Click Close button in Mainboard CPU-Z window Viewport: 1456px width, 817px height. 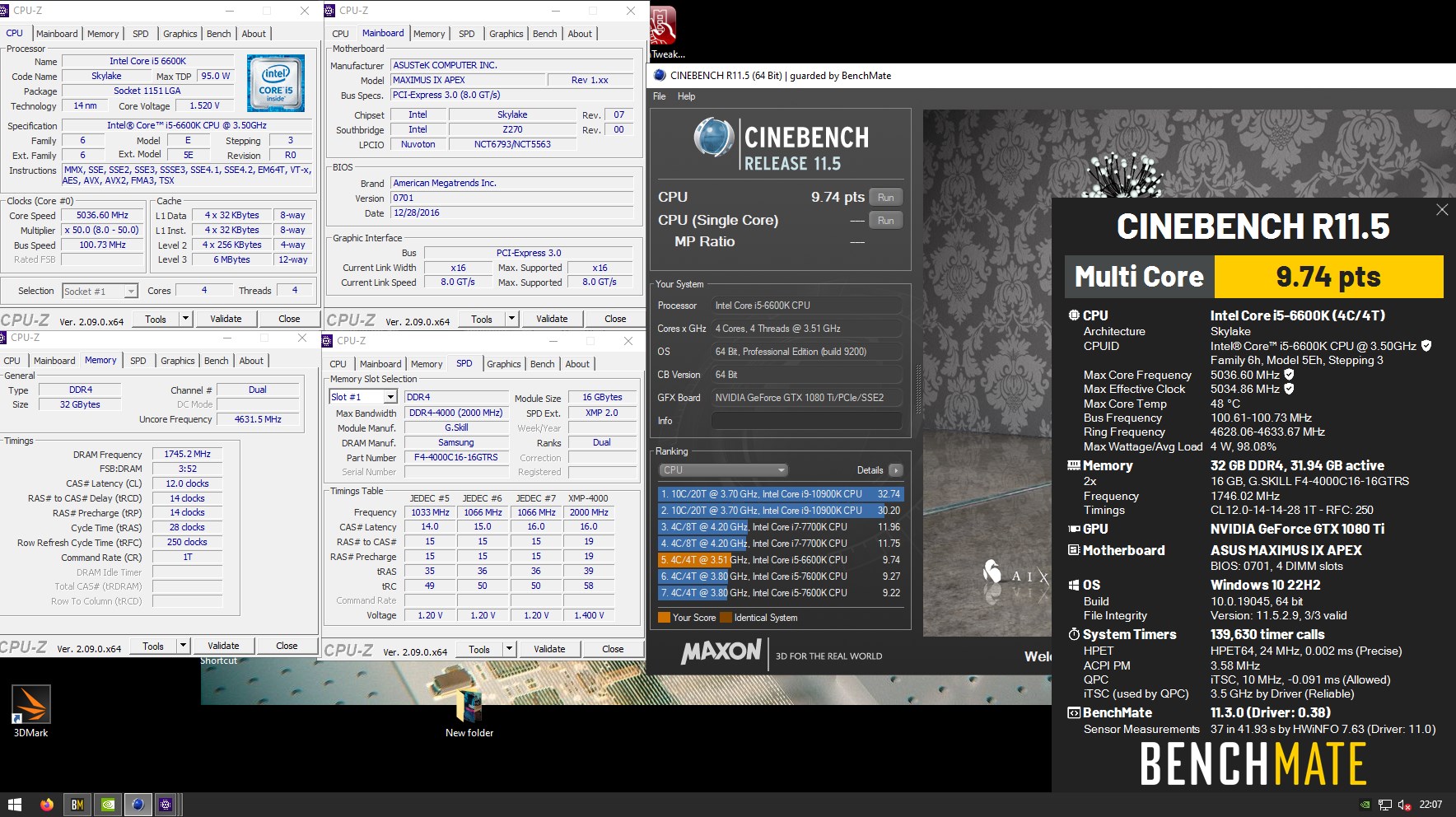coord(615,319)
